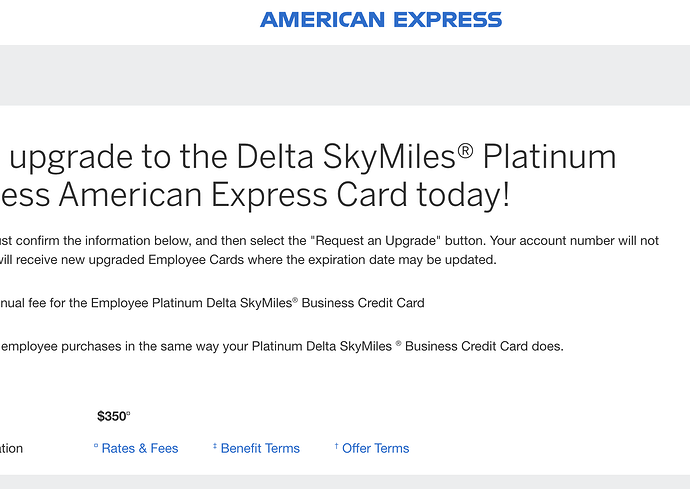Click the American Express logo
The image size is (690, 489).
pos(381,20)
